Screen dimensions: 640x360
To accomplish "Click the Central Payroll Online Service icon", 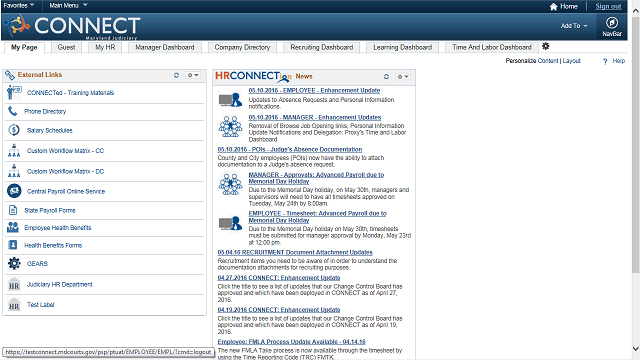I will [x=14, y=191].
